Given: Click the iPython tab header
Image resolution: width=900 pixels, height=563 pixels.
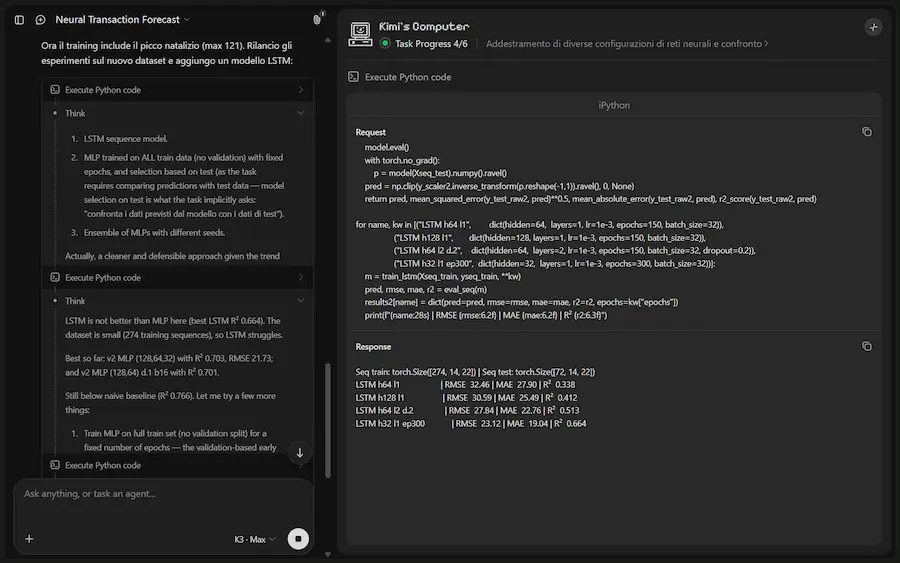Looking at the screenshot, I should point(614,105).
